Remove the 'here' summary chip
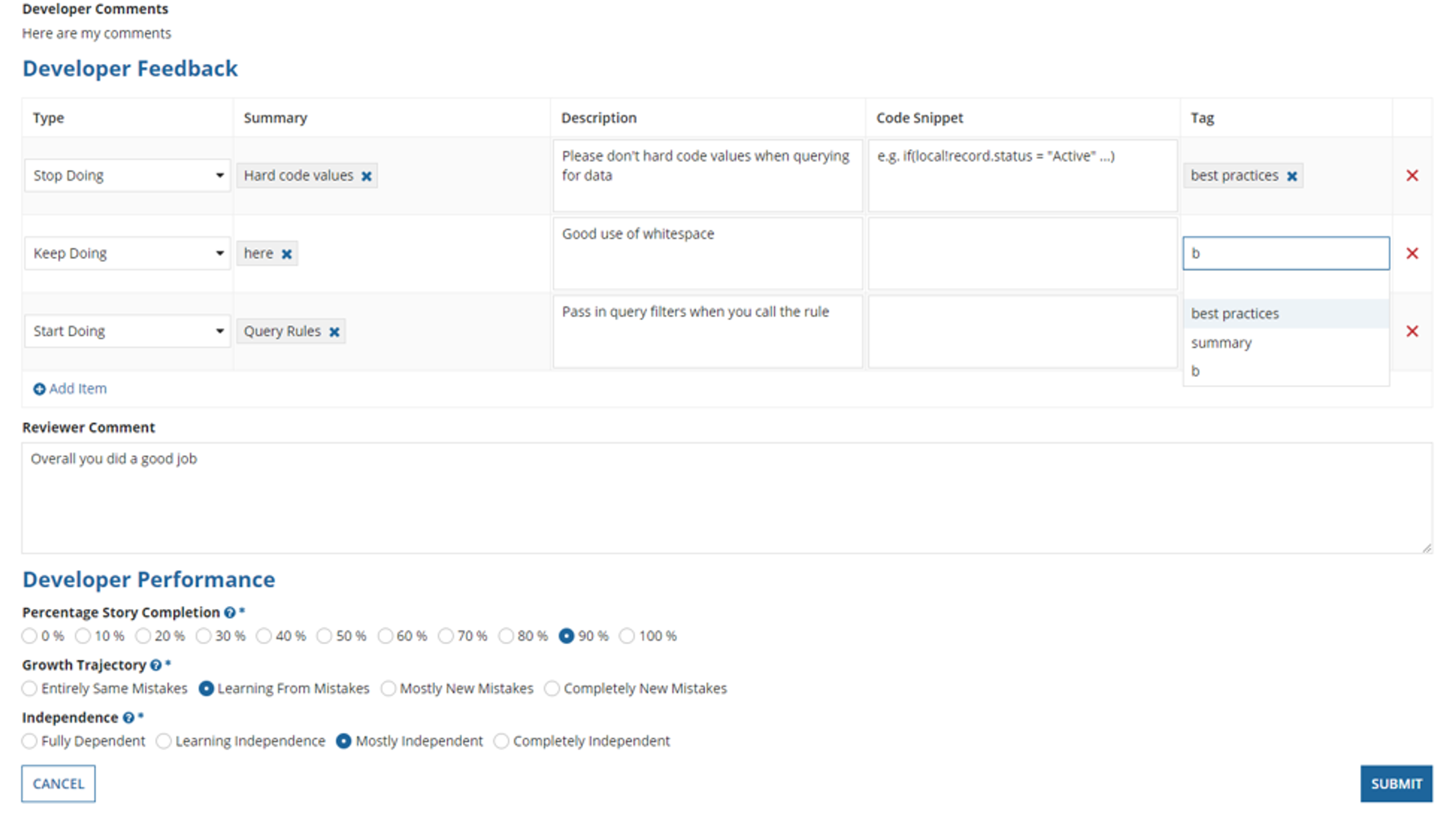 pyautogui.click(x=286, y=254)
